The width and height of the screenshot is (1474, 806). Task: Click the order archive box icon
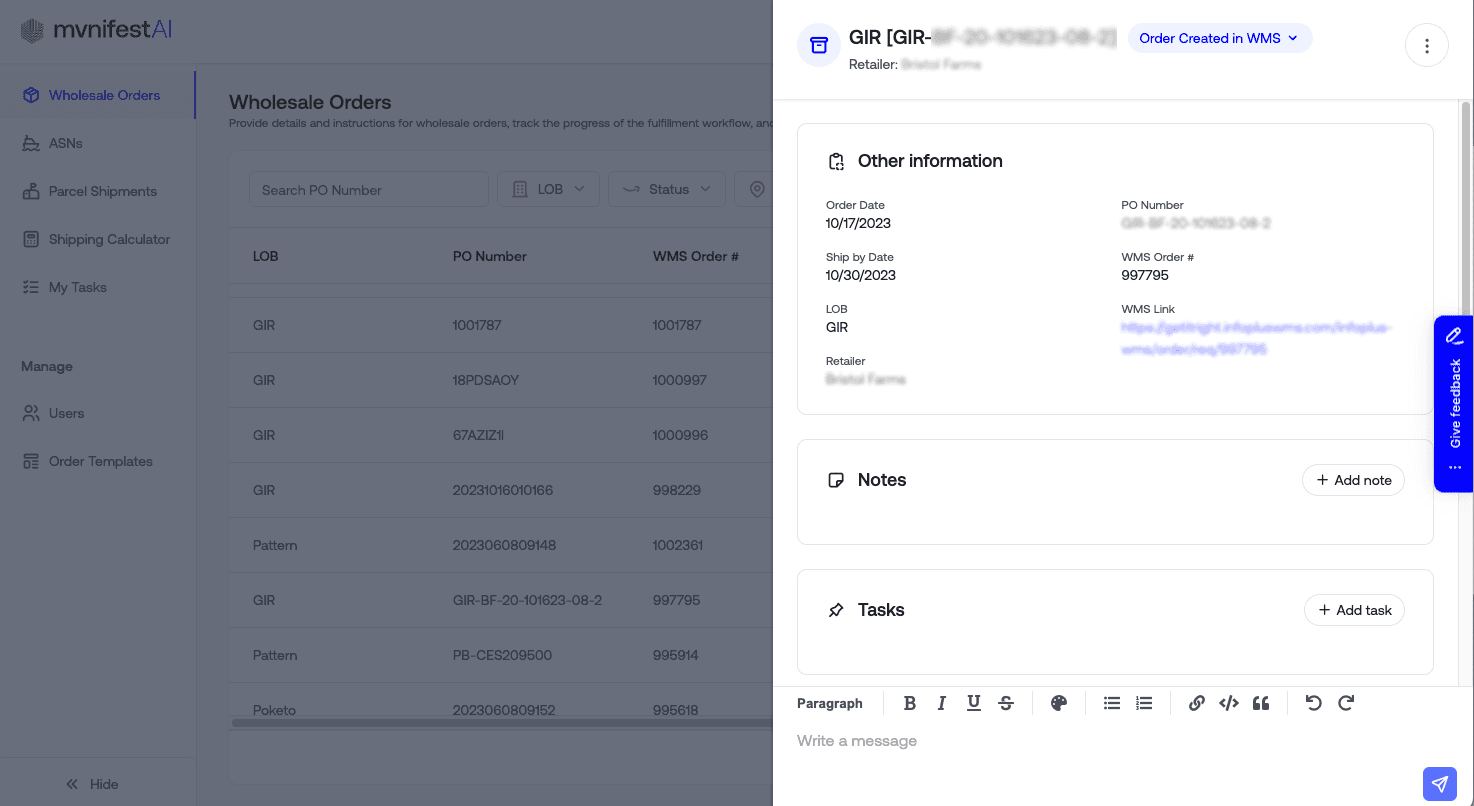point(819,45)
